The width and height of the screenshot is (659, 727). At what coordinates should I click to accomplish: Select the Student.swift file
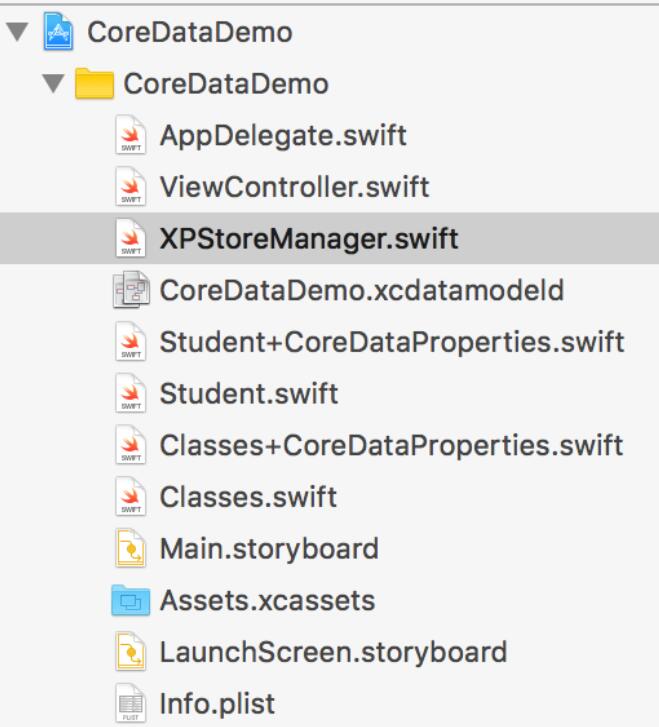click(248, 394)
